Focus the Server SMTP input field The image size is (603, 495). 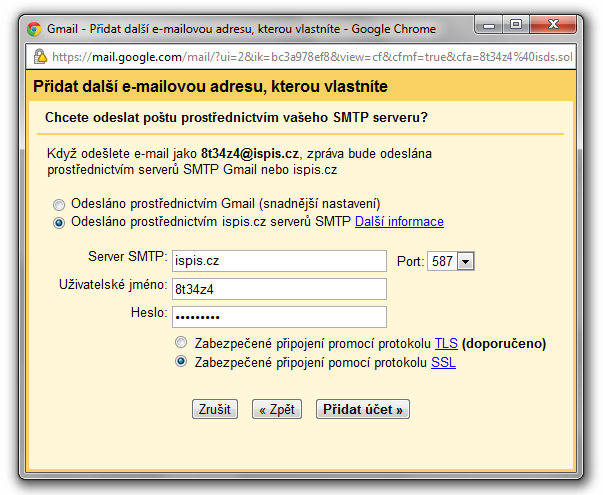278,261
